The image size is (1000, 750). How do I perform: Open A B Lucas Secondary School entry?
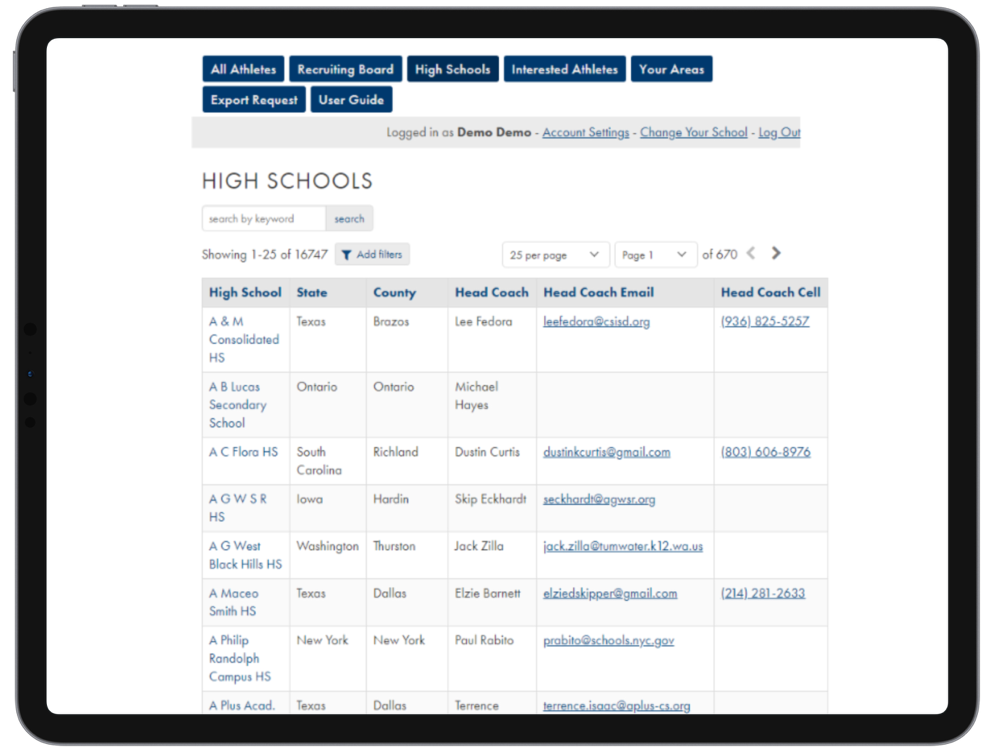pyautogui.click(x=238, y=404)
